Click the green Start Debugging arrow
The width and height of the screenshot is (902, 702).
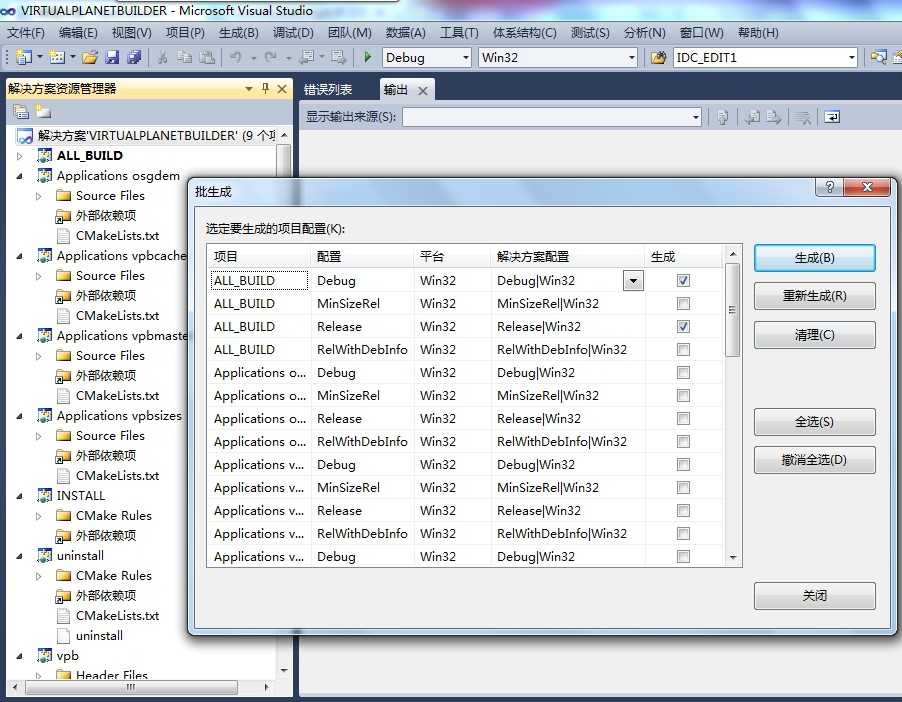[x=368, y=57]
